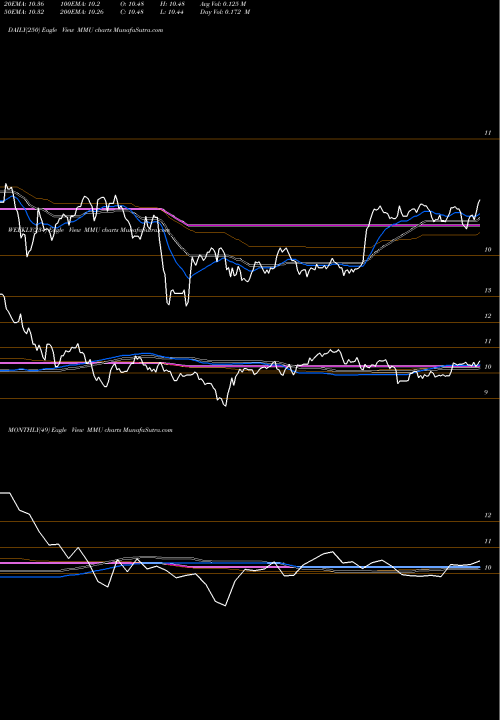This screenshot has height=720, width=500.
Task: Click the Avg Vol figure
Action: [x=223, y=4]
